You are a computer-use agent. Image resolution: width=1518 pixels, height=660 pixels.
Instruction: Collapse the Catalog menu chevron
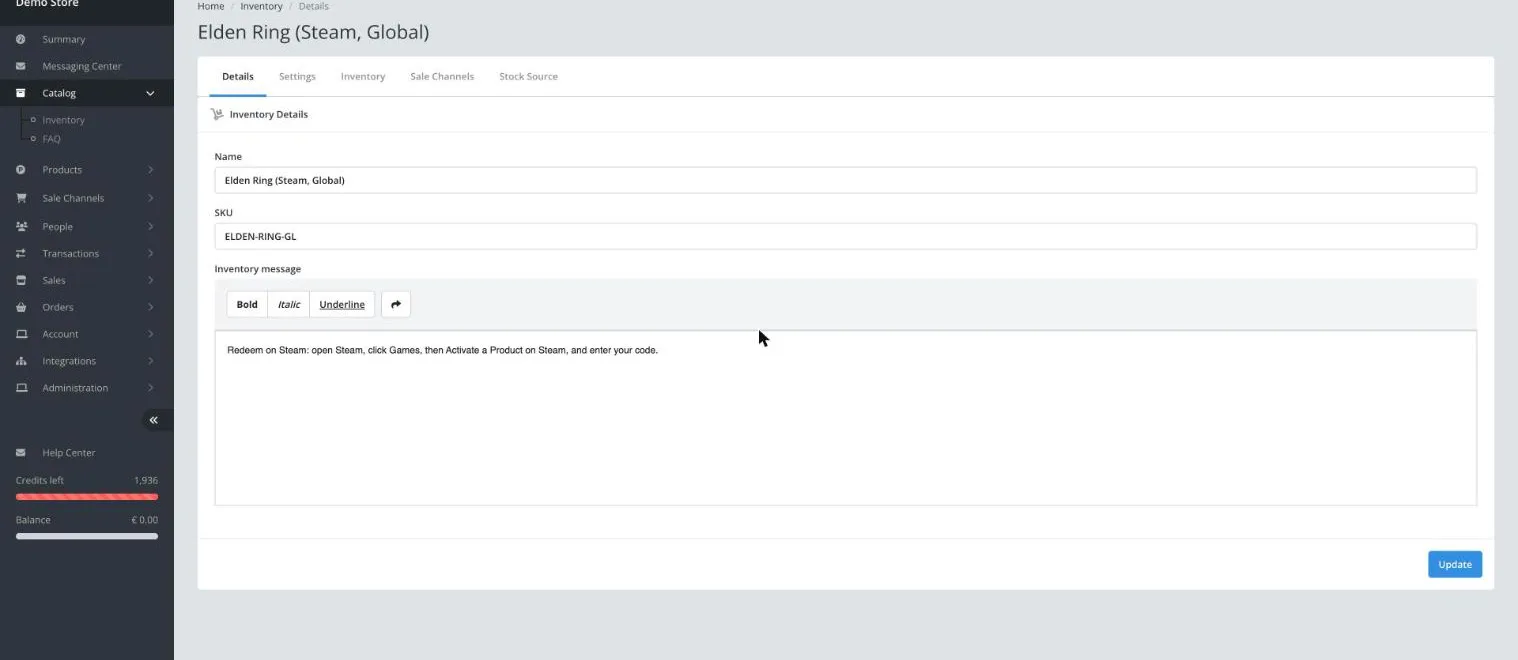click(150, 93)
